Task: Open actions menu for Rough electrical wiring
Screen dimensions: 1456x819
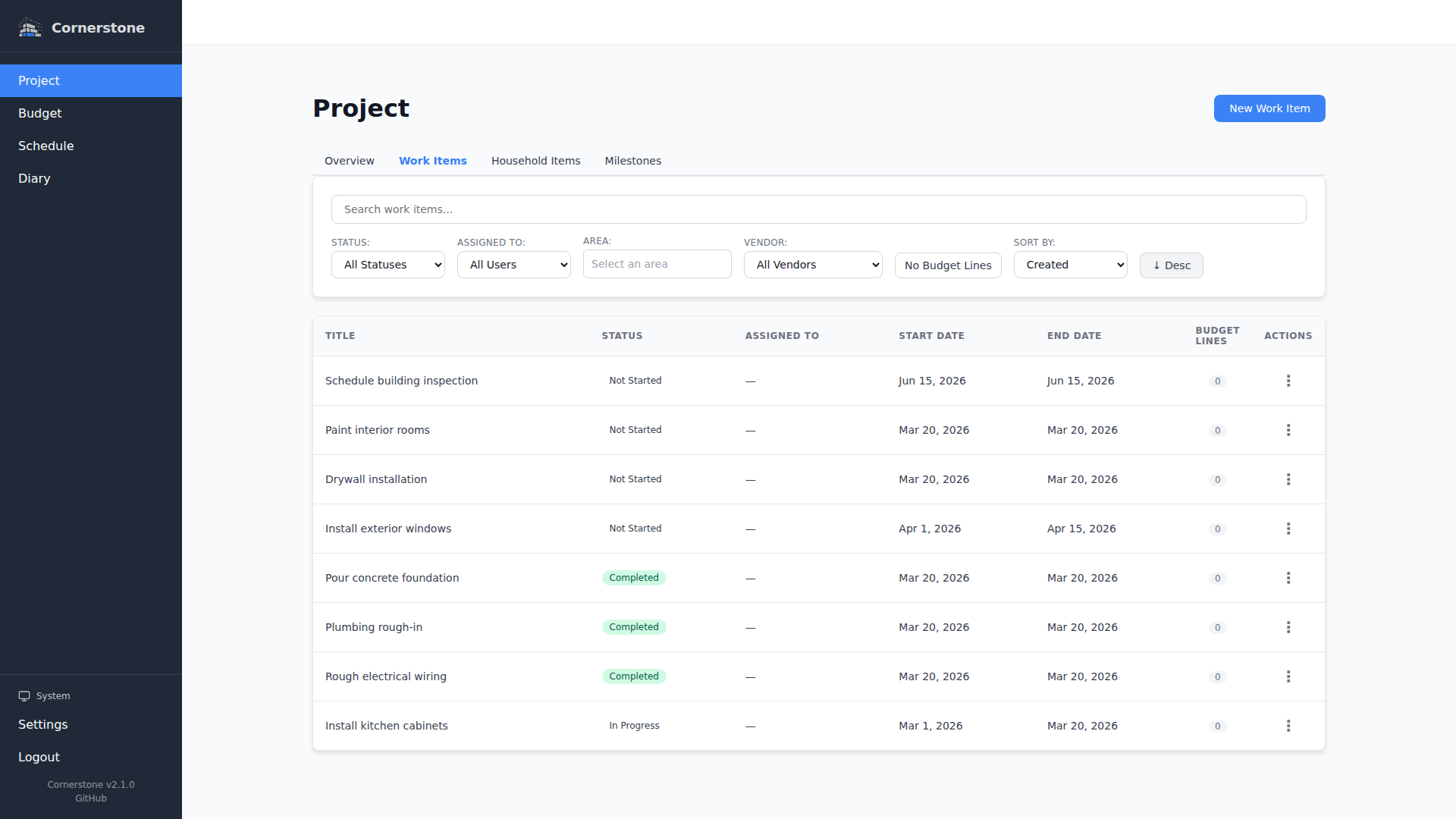Action: point(1288,676)
